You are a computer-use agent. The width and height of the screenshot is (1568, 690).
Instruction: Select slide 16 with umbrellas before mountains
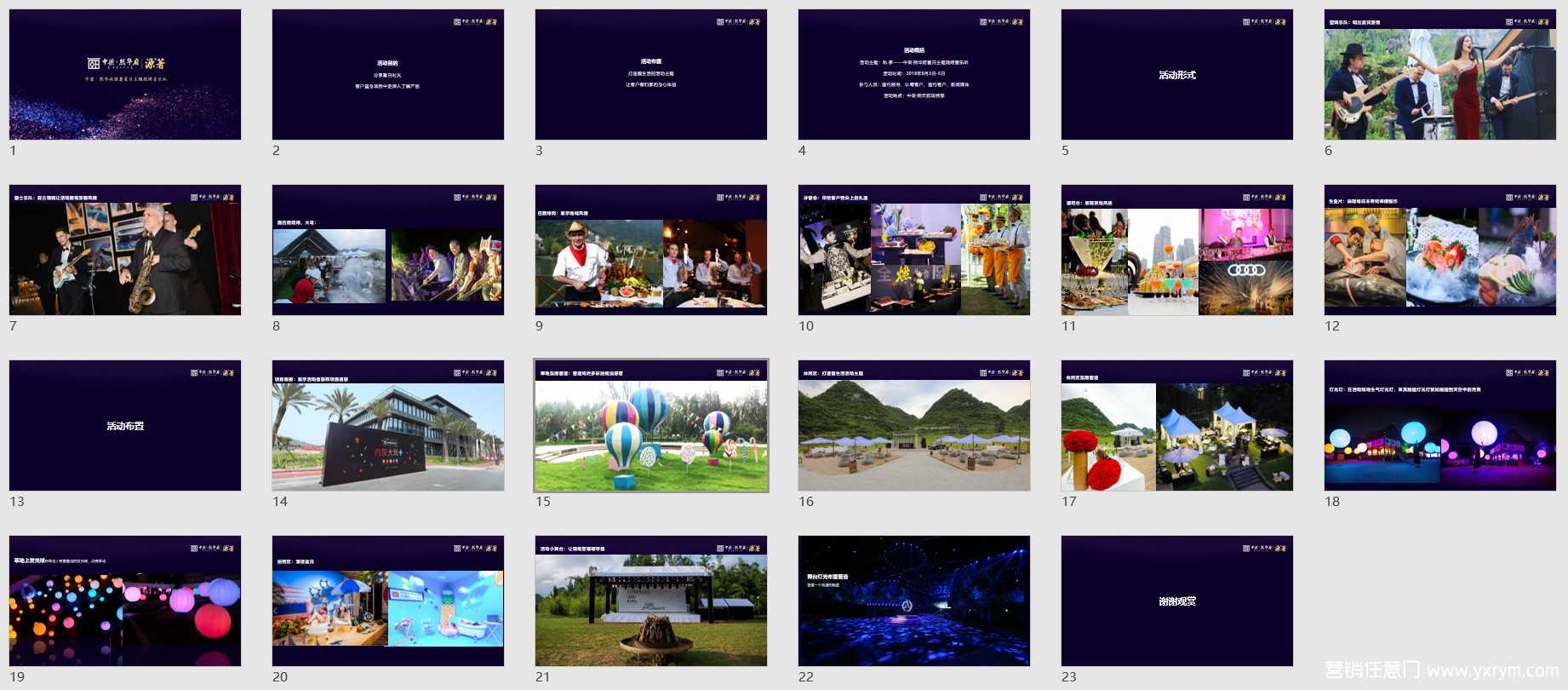914,426
